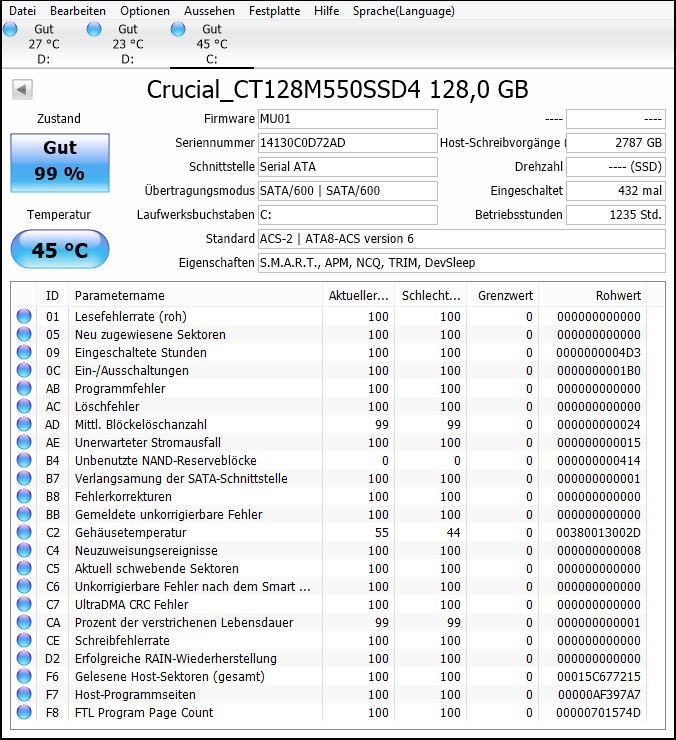Open the Hilfe menu
The height and width of the screenshot is (740, 676).
point(327,10)
